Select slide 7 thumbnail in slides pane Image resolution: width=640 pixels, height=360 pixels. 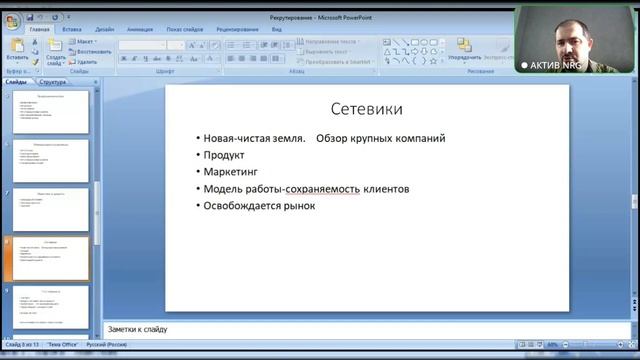(51, 210)
